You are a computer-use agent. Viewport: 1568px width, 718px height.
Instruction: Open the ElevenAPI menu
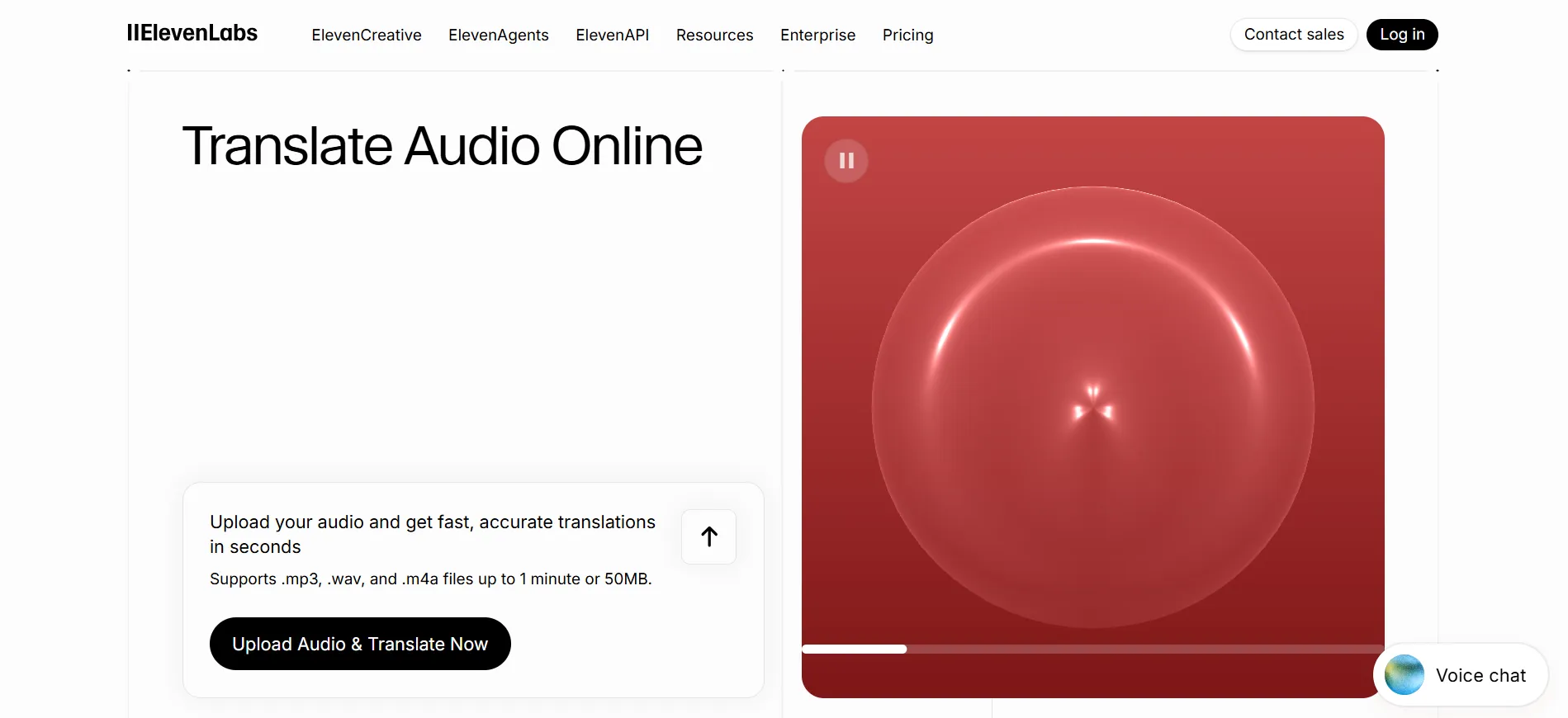(613, 35)
